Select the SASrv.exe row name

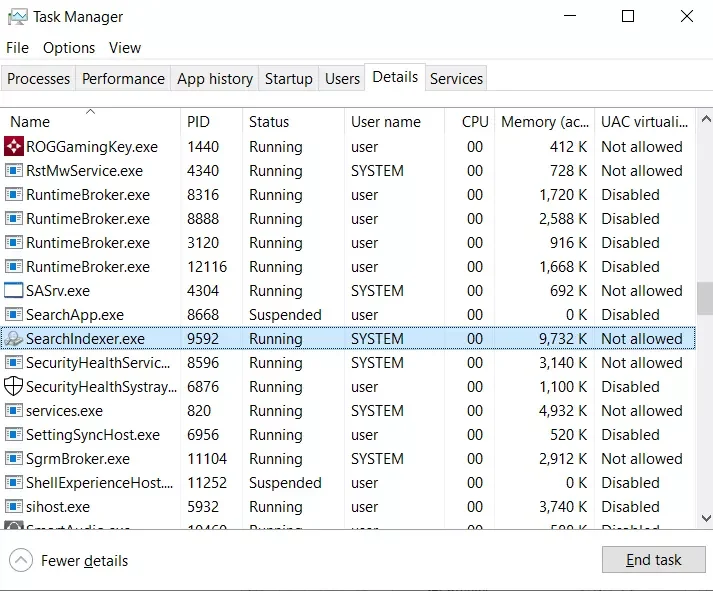pos(58,290)
